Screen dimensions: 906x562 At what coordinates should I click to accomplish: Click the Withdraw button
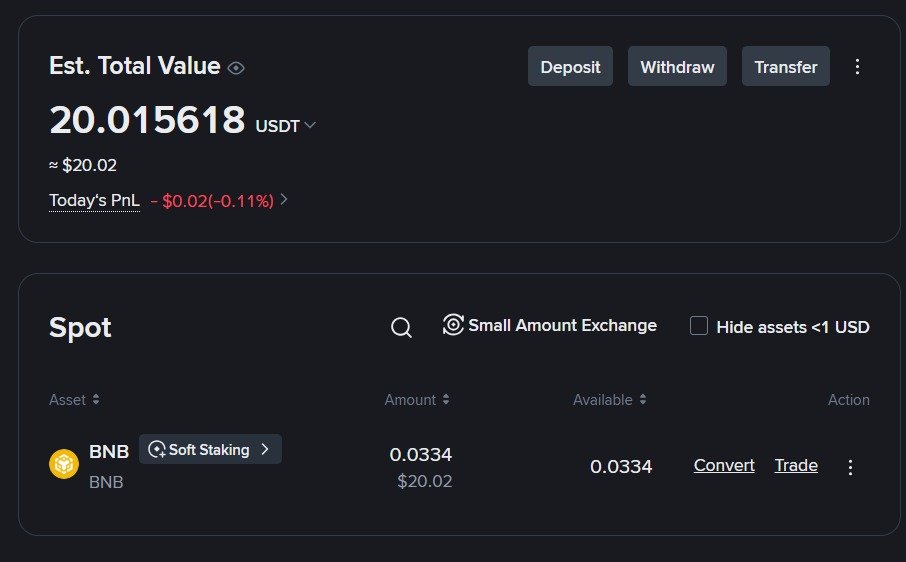click(677, 66)
